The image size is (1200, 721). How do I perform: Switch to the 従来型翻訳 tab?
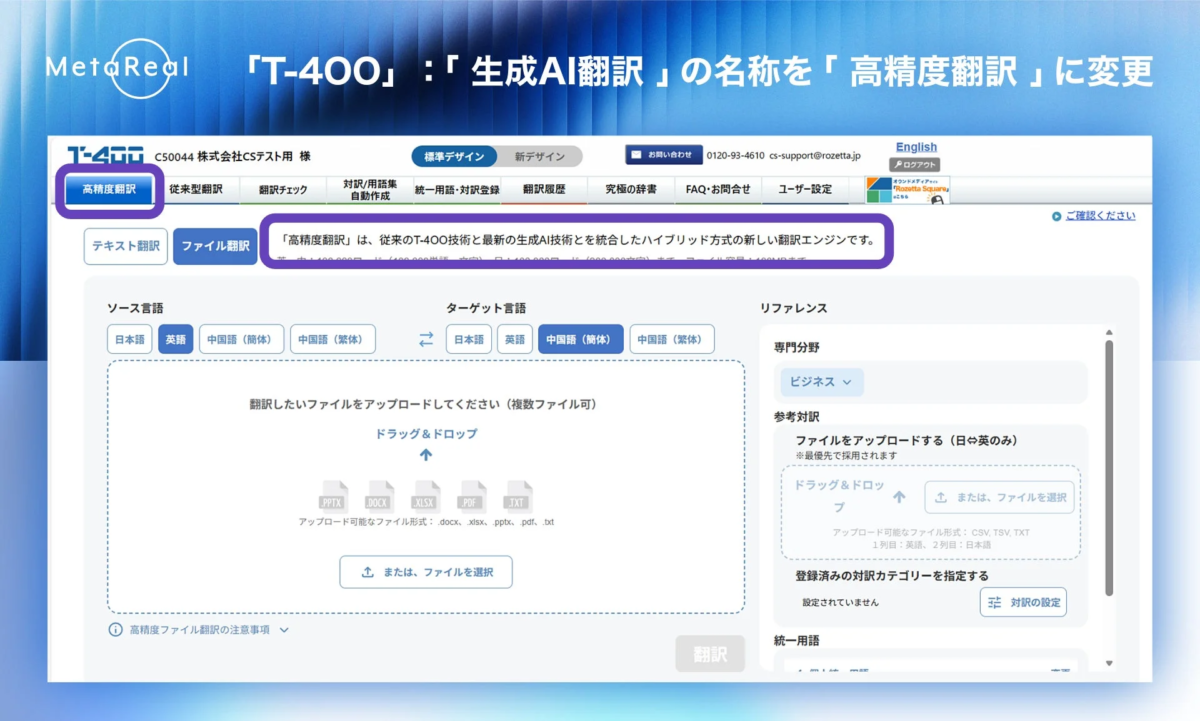tap(196, 188)
